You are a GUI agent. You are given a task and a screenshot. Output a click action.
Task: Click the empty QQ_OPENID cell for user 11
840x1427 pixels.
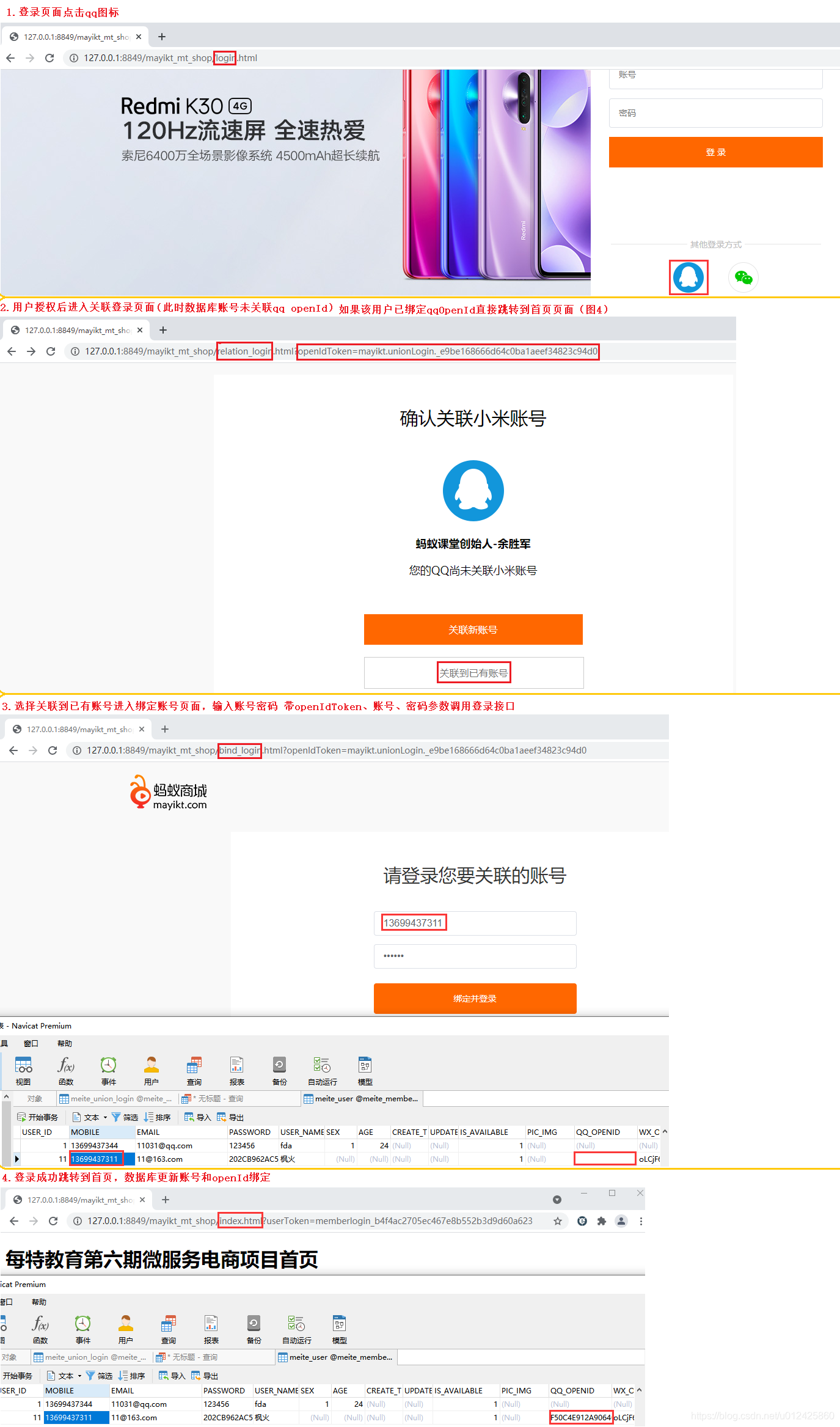coord(605,1159)
